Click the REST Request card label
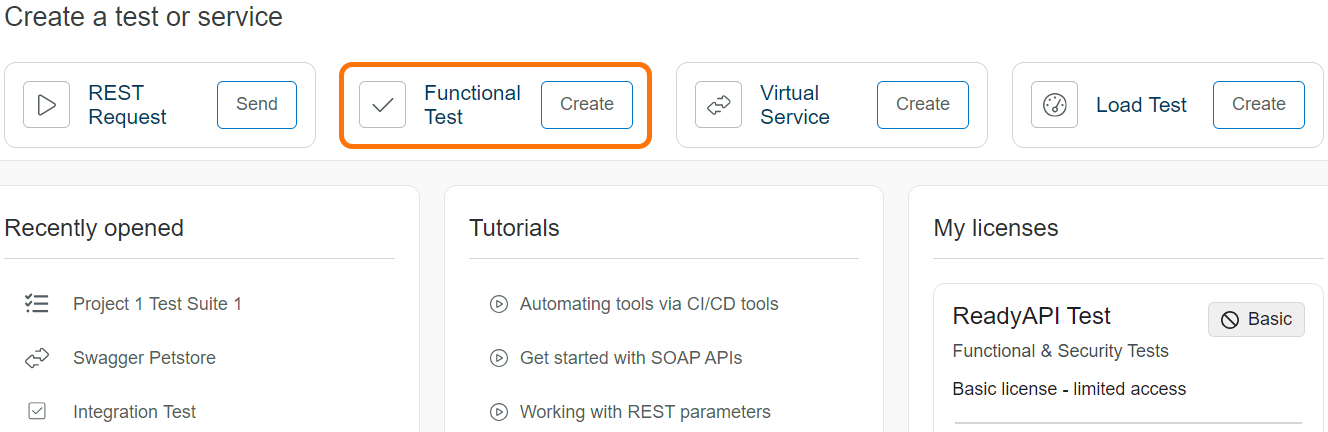The width and height of the screenshot is (1328, 432). point(127,105)
